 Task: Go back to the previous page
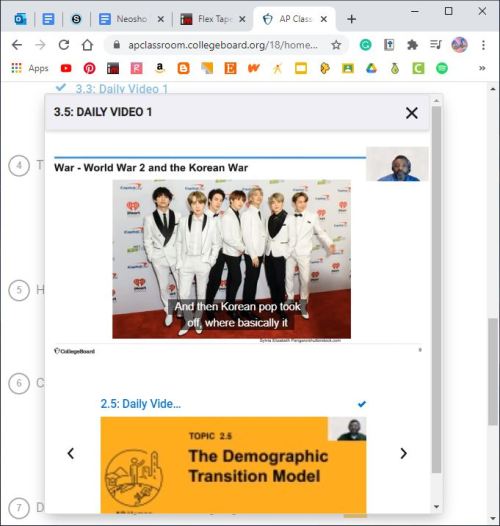pos(17,45)
